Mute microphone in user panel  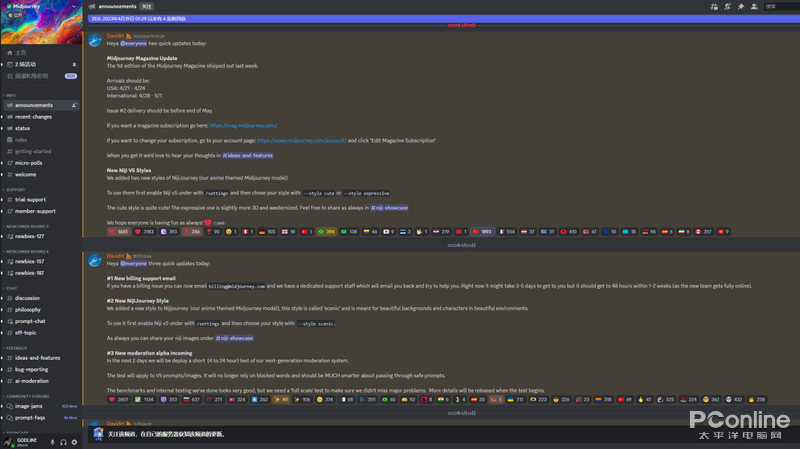point(52,442)
